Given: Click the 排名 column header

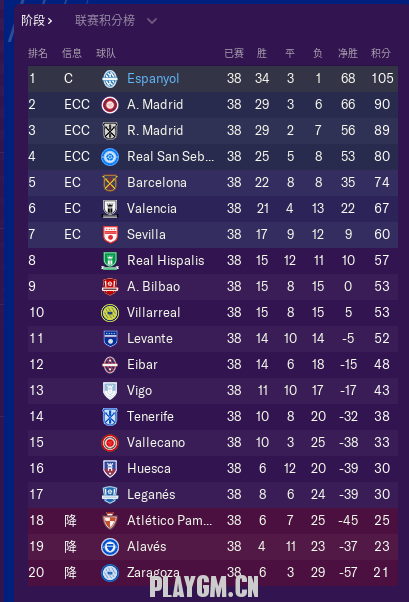Looking at the screenshot, I should tap(38, 53).
